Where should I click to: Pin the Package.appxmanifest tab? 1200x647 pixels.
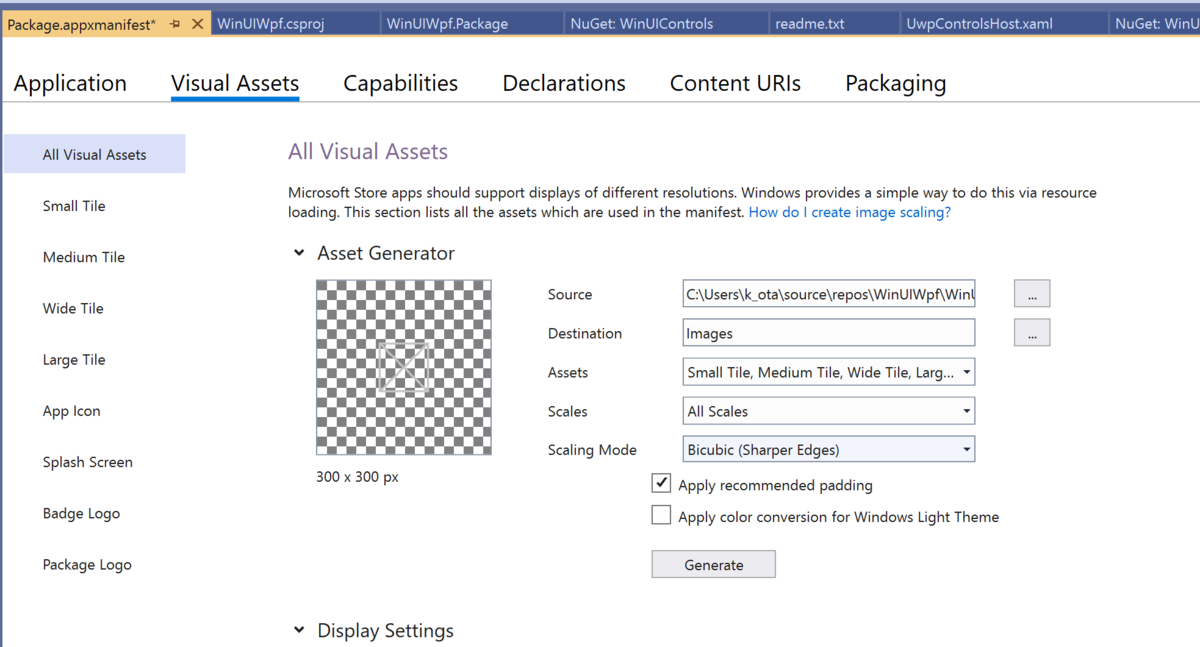click(x=175, y=24)
